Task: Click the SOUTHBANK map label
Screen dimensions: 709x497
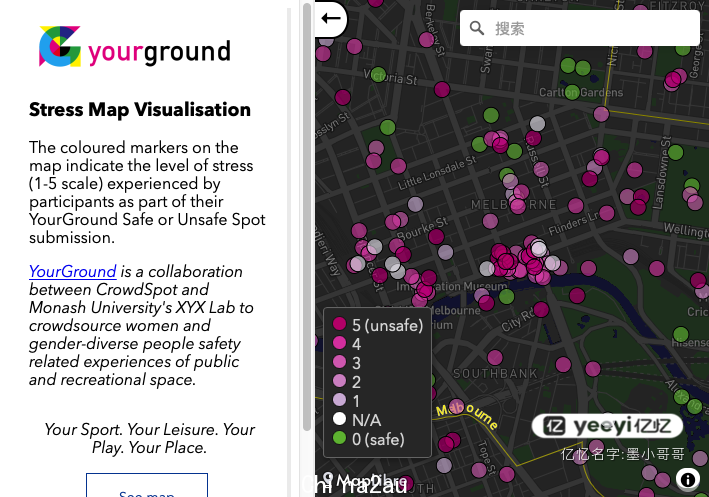Action: point(495,374)
